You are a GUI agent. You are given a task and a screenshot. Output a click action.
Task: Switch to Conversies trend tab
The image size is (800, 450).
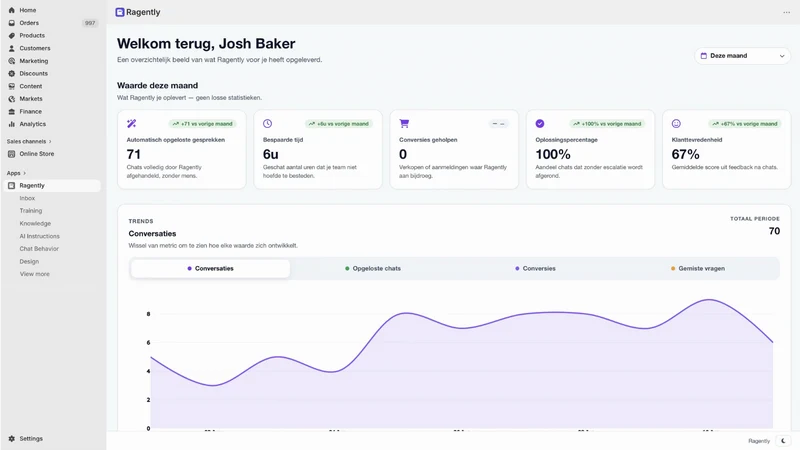[x=535, y=268]
